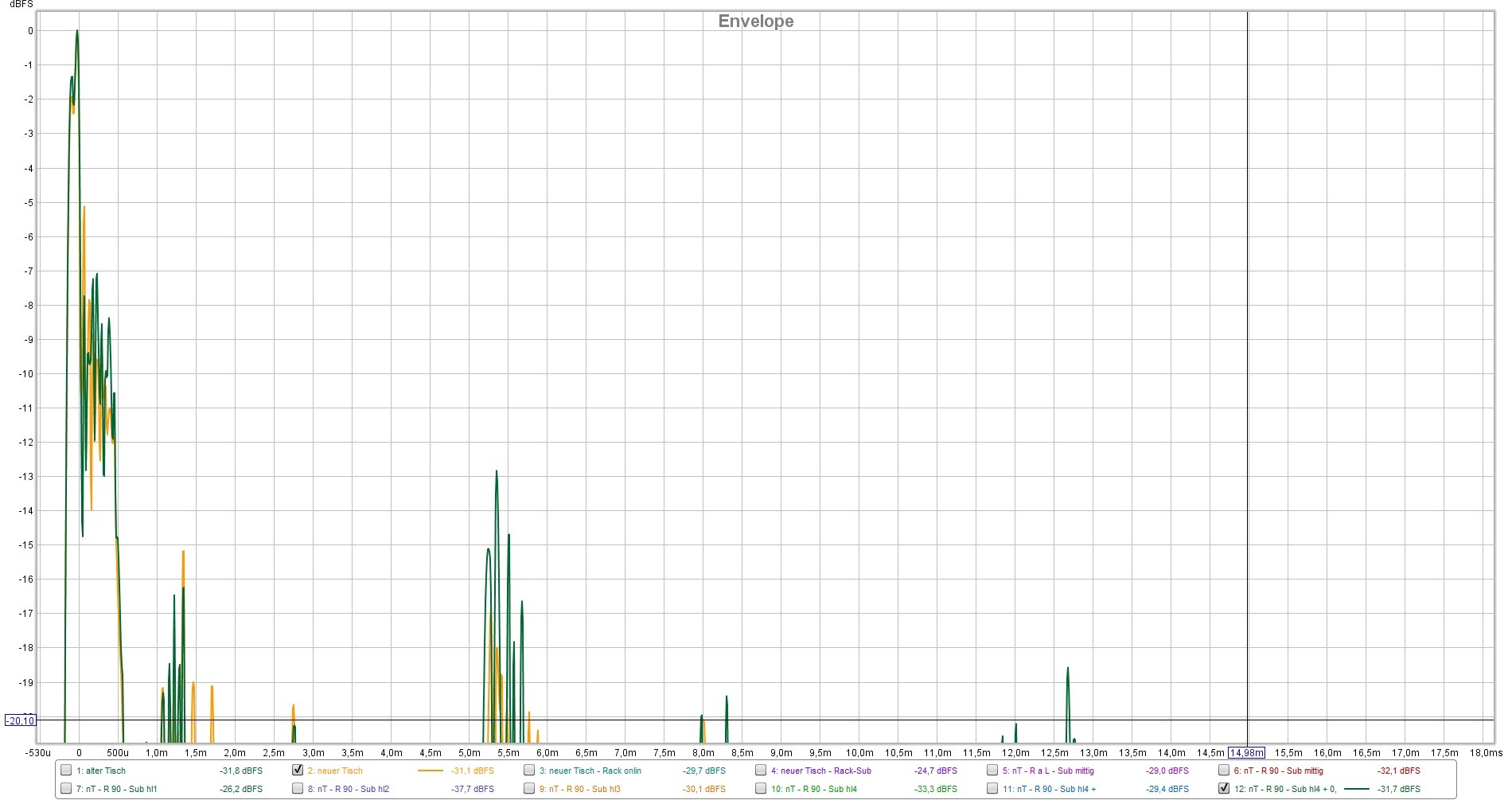The width and height of the screenshot is (1512, 800).
Task: Enable the '5: nT - R a L - Sub mittig' checkbox
Action: 992,771
